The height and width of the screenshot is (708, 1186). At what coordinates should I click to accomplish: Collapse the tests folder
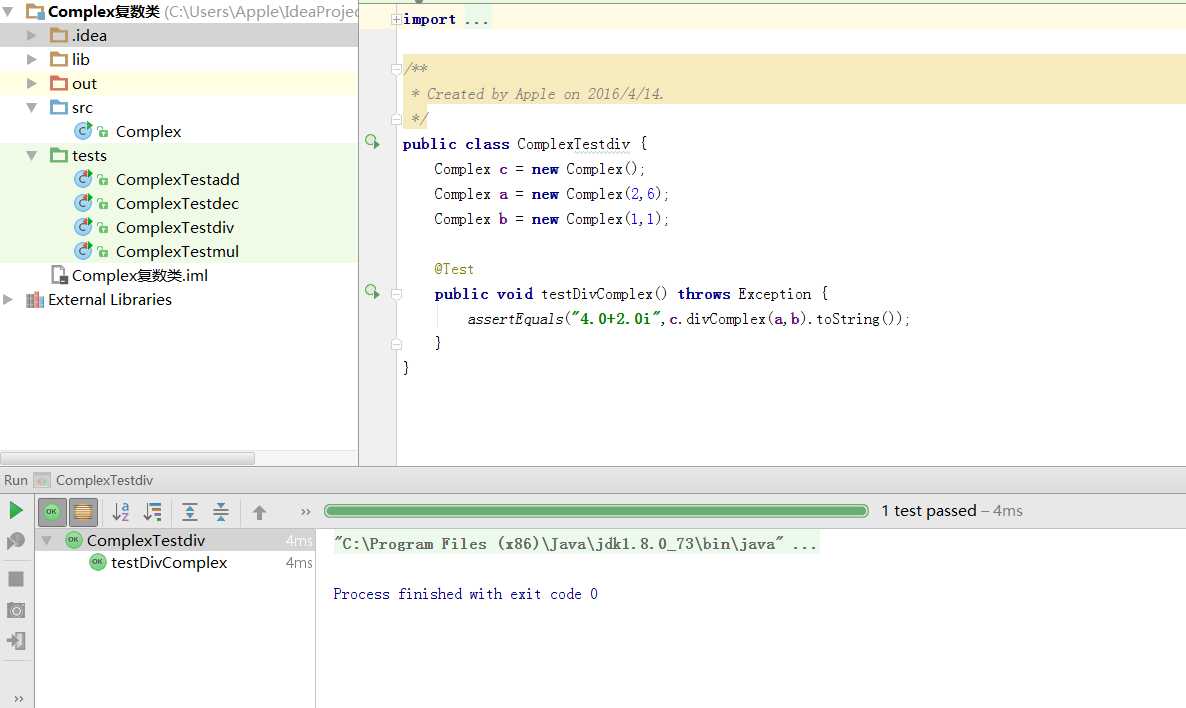[x=32, y=155]
